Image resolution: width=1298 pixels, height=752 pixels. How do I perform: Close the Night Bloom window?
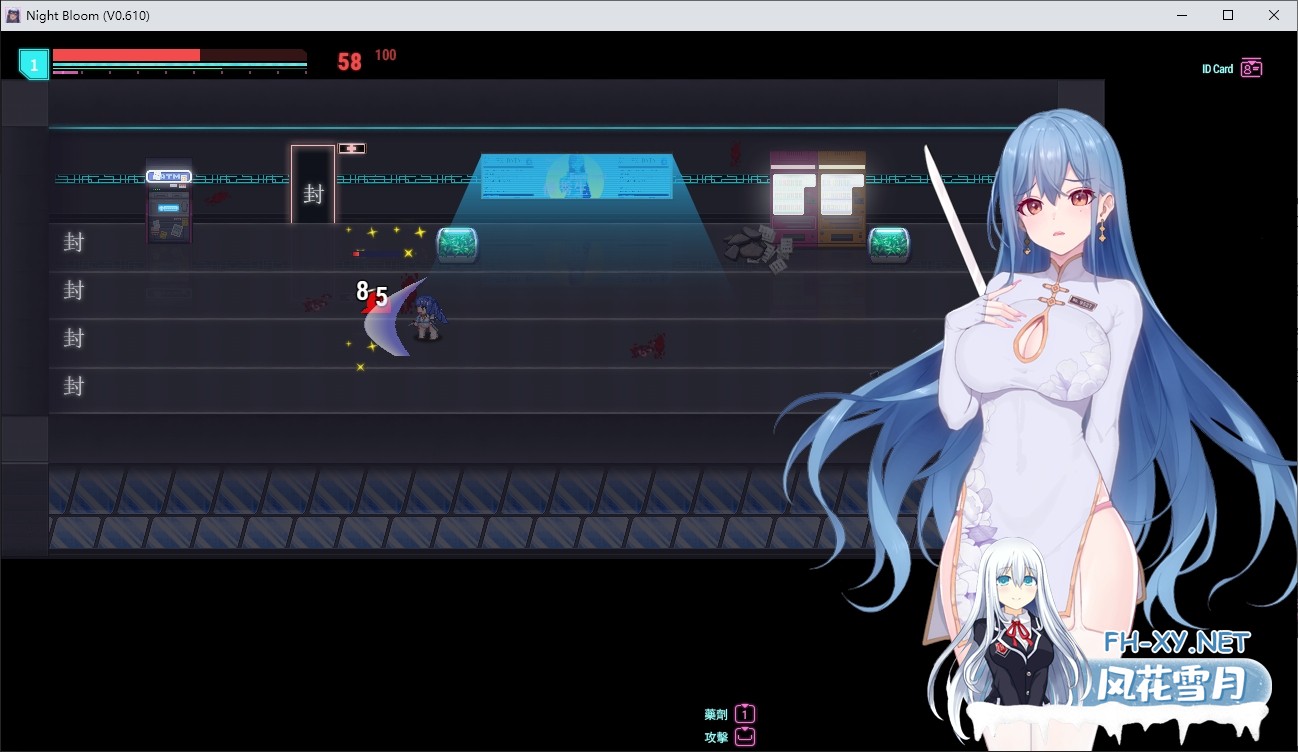click(x=1274, y=15)
